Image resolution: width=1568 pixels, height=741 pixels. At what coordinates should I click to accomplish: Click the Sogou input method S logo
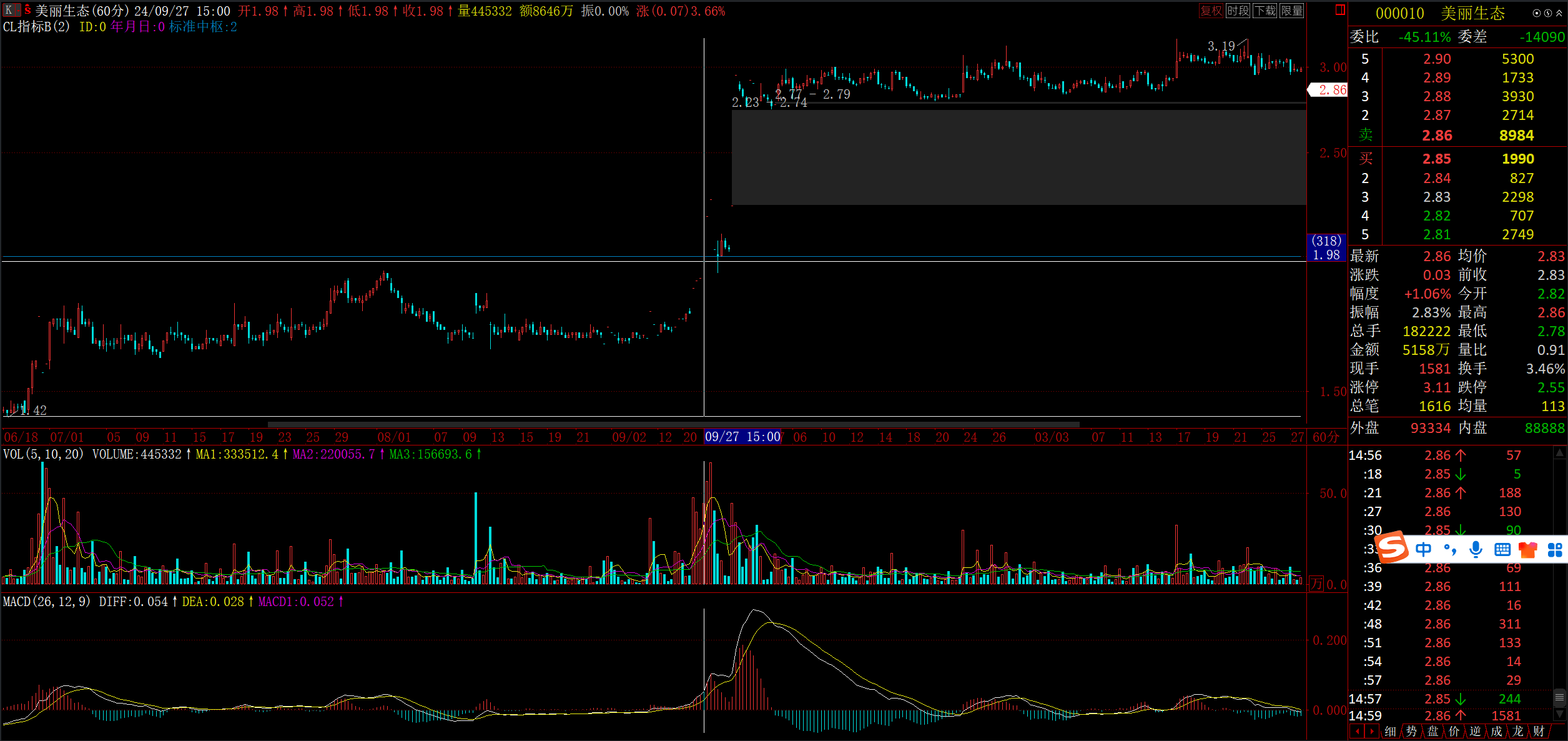tap(1393, 548)
